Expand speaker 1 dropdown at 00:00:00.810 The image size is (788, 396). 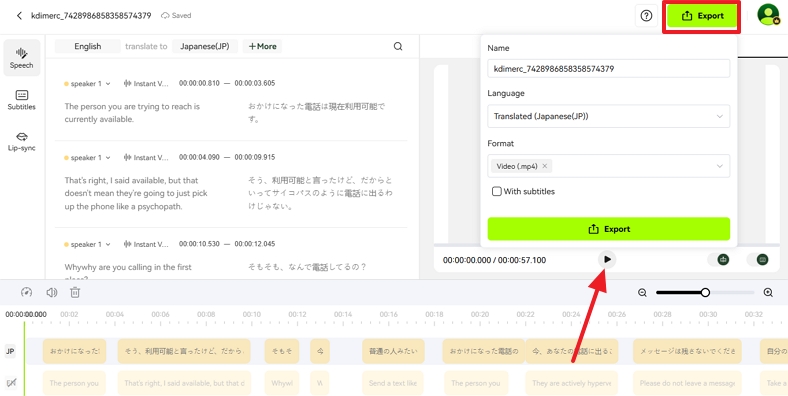pyautogui.click(x=87, y=84)
